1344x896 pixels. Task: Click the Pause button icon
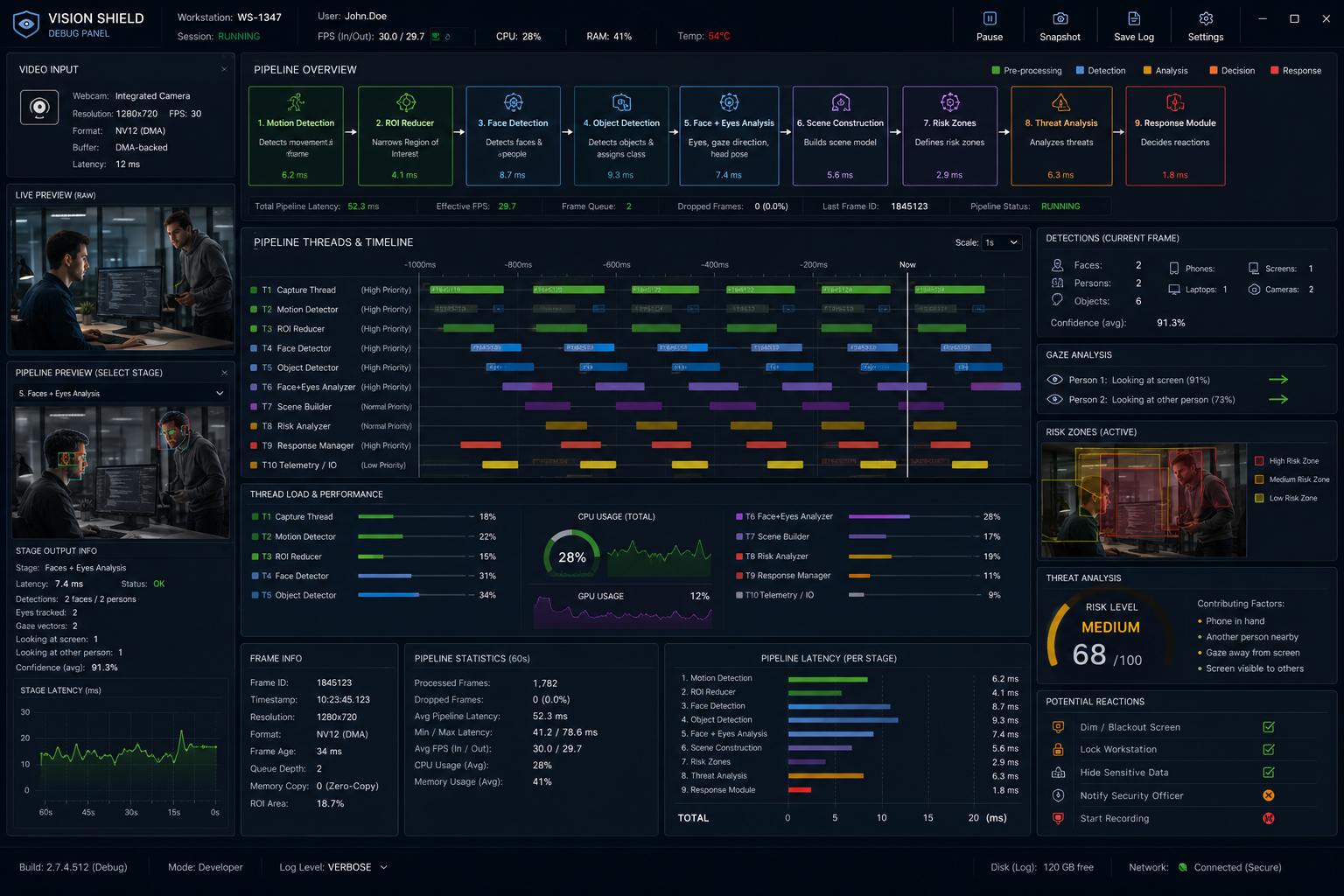(x=990, y=18)
